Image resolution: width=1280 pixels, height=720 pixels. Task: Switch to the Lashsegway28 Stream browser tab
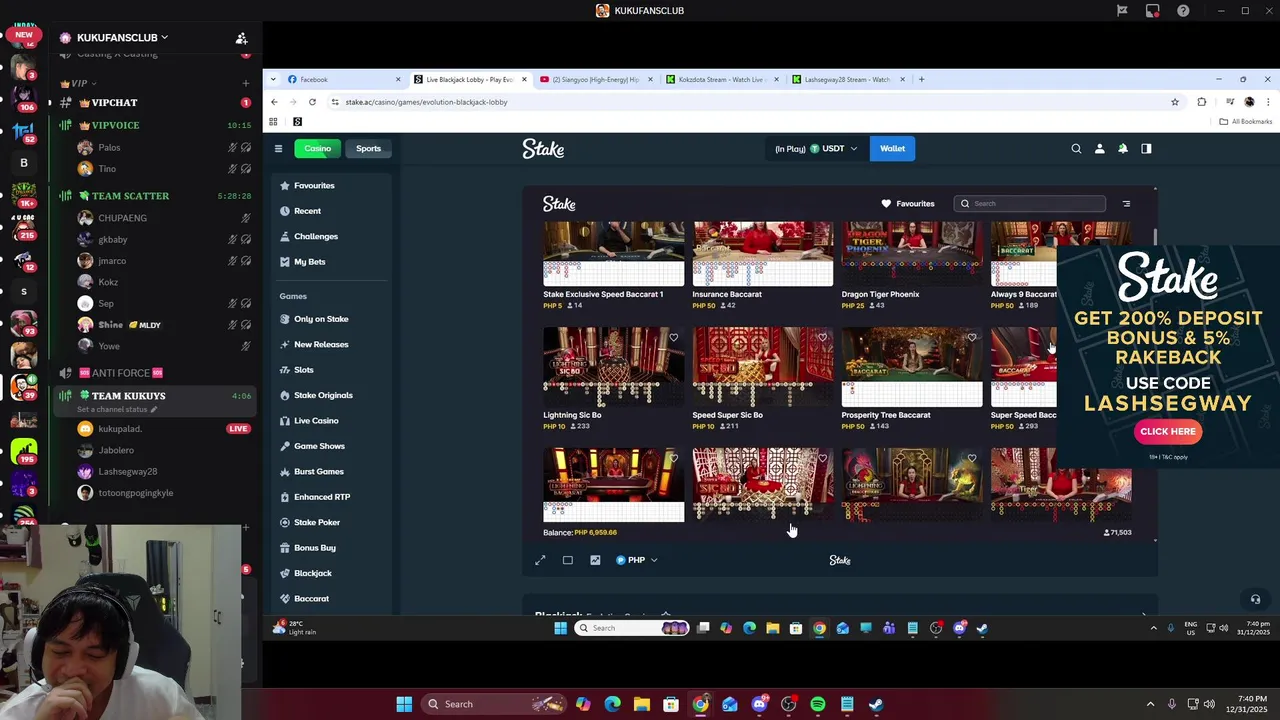[847, 79]
